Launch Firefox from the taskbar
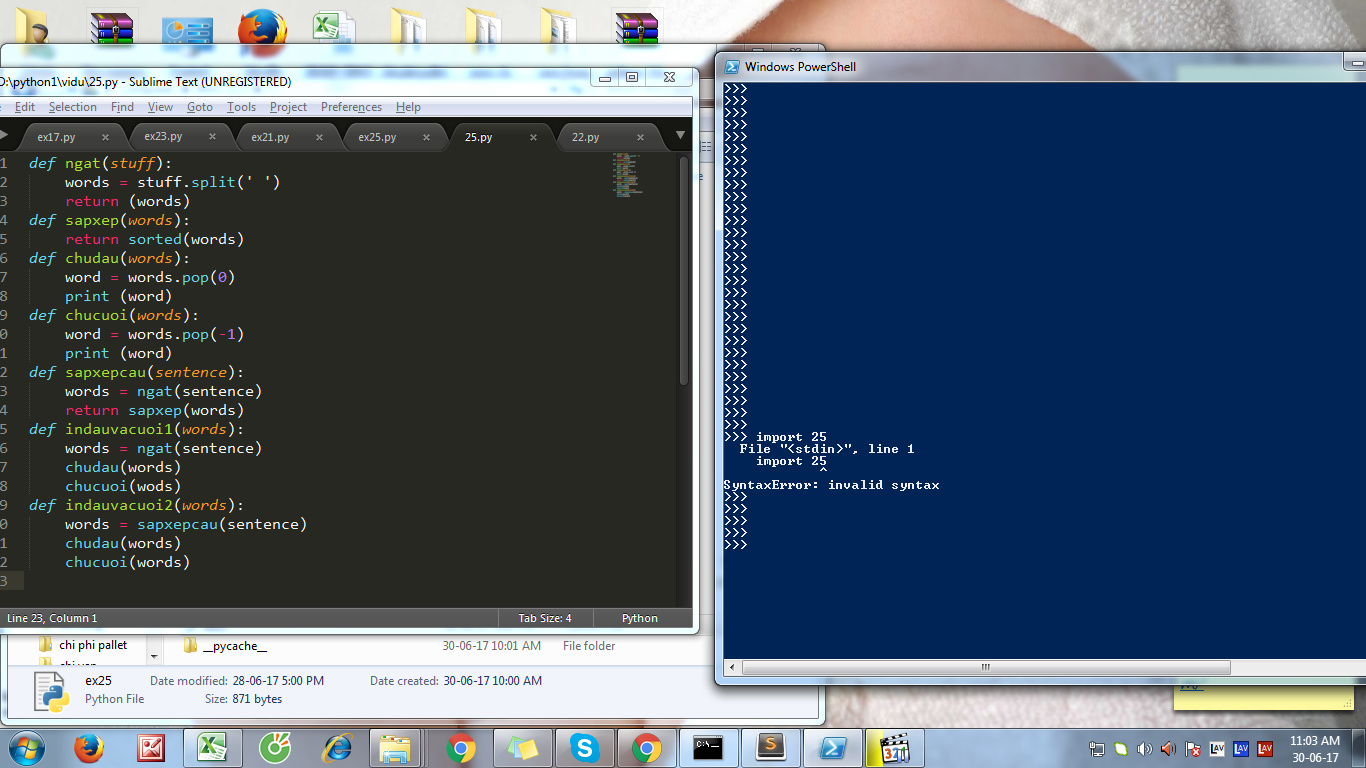This screenshot has height=768, width=1366. [x=88, y=747]
